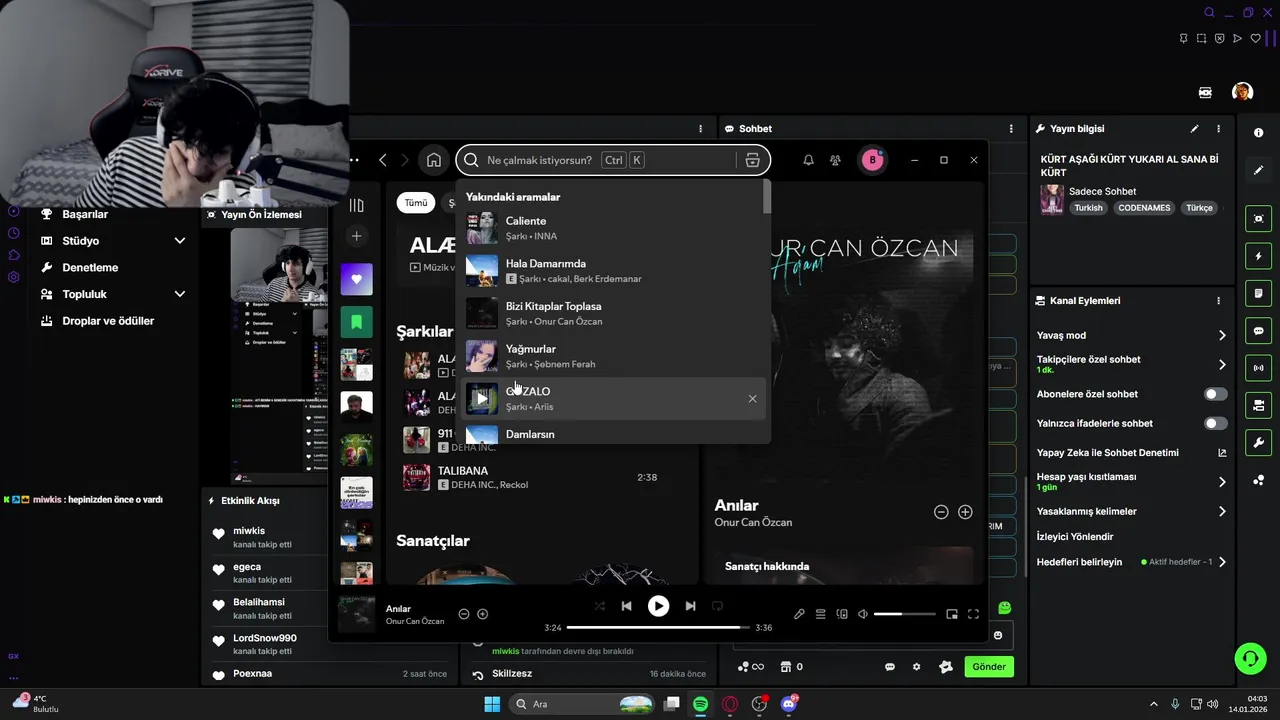The width and height of the screenshot is (1280, 720).
Task: Expand the Topluluk sidebar menu
Action: click(x=180, y=294)
